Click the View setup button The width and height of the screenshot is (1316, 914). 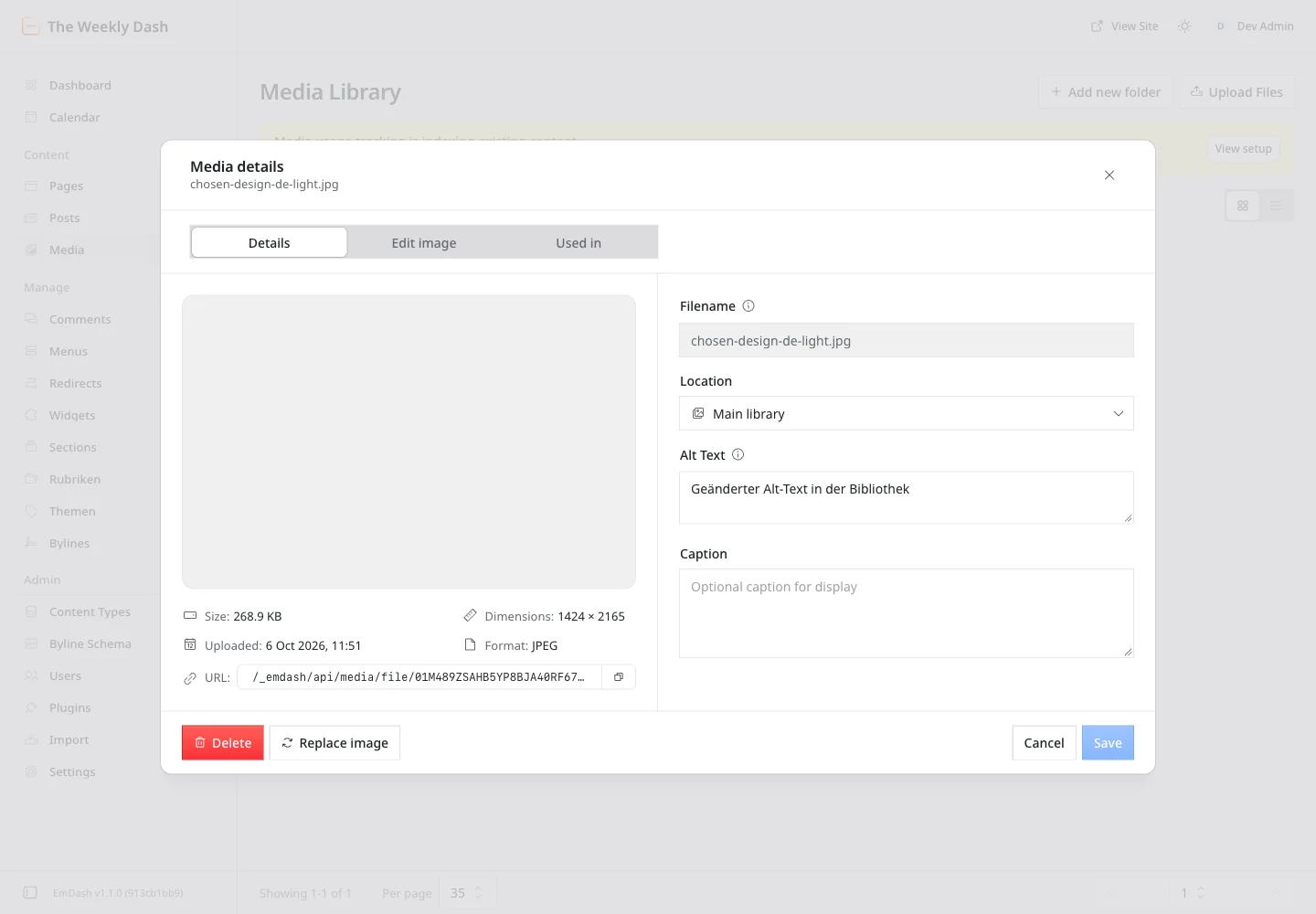coord(1243,149)
